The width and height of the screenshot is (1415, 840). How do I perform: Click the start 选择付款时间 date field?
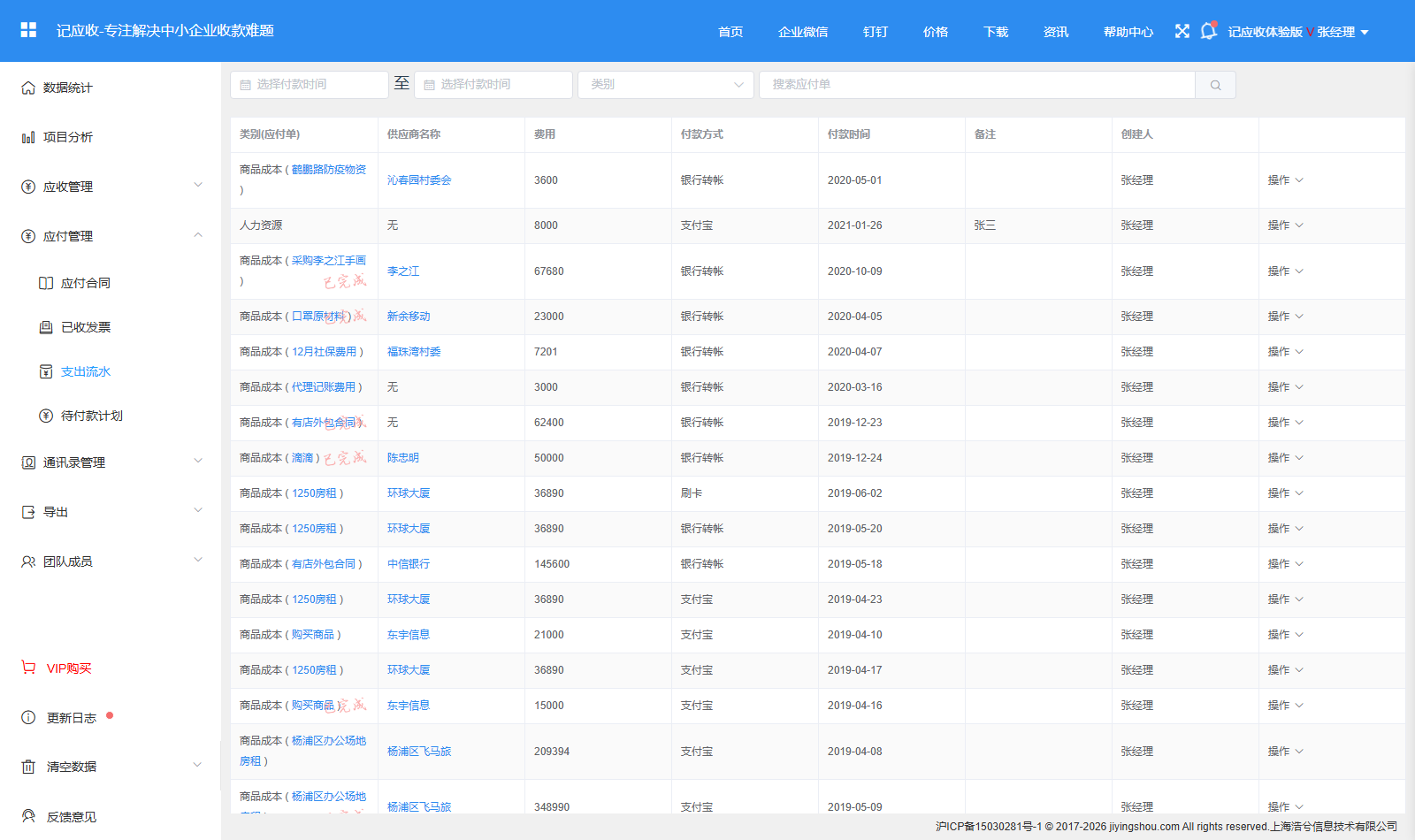pyautogui.click(x=310, y=85)
